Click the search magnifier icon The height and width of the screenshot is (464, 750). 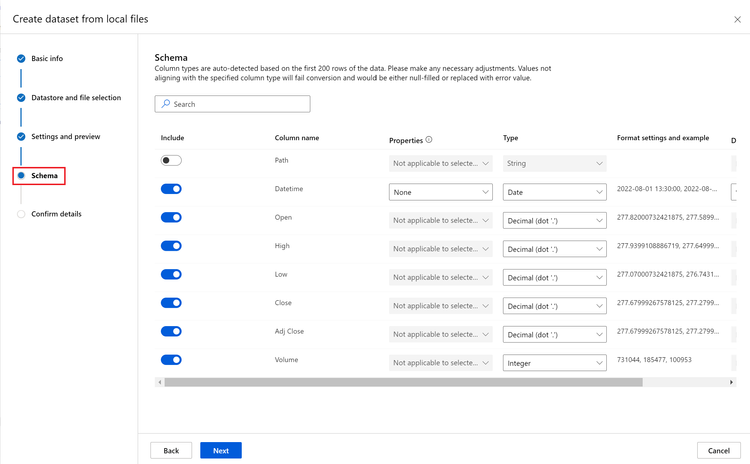pos(166,104)
